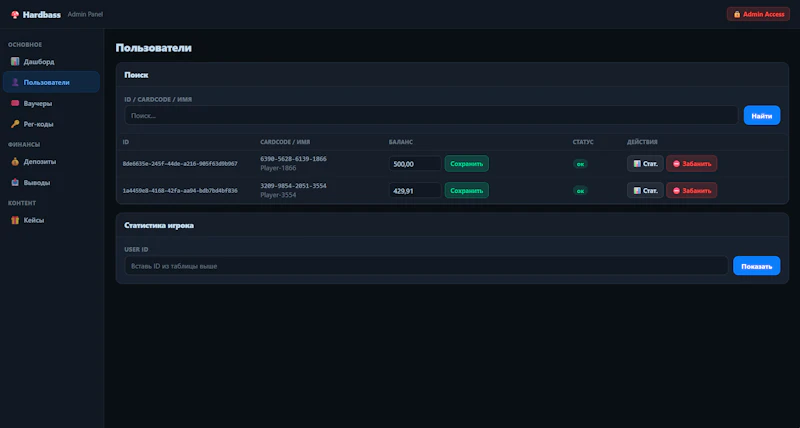Open Стат. for Player-3554

(x=645, y=190)
